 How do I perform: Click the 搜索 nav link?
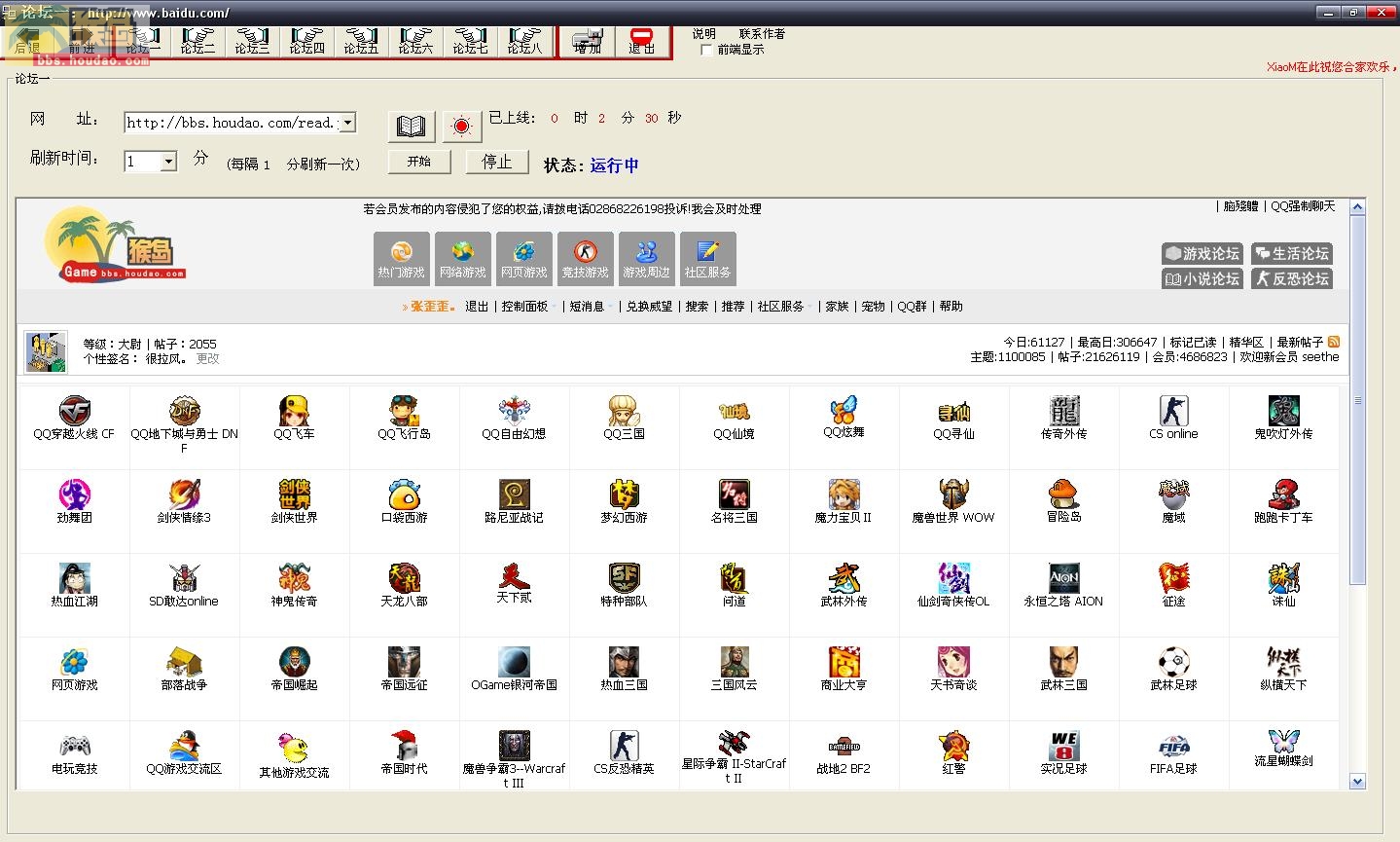coord(697,307)
